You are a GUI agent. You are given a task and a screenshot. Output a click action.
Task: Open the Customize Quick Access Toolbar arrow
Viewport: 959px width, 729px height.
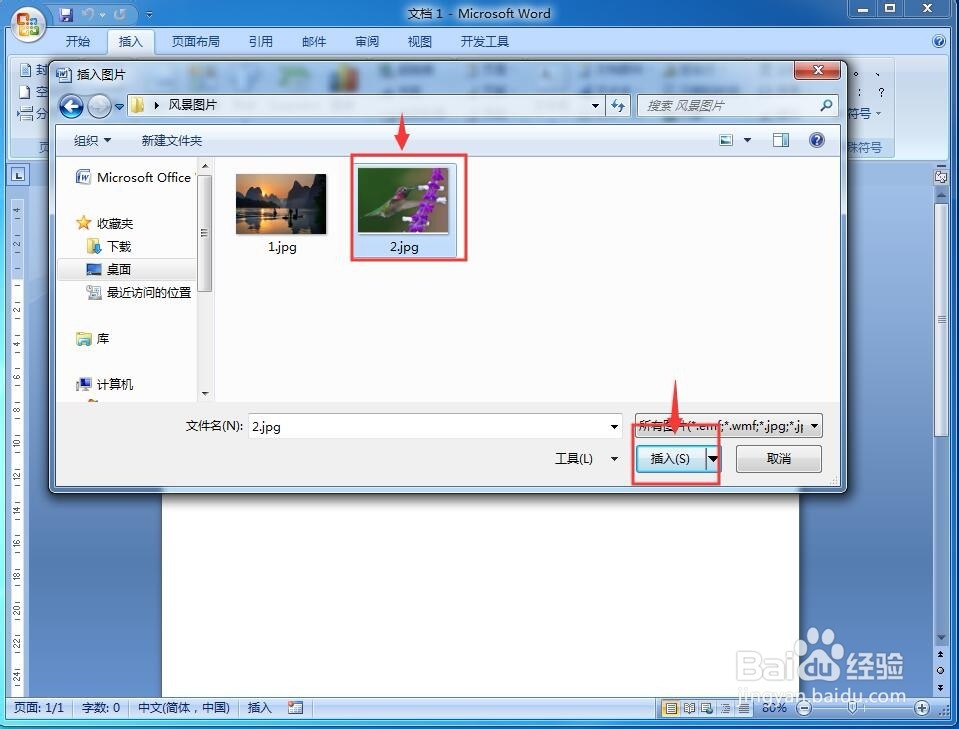coord(149,14)
